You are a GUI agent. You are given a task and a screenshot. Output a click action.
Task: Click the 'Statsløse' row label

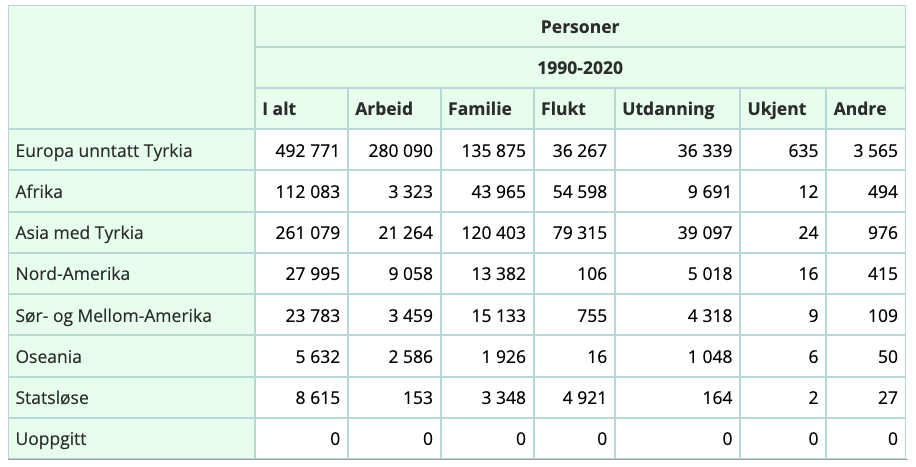click(x=52, y=398)
